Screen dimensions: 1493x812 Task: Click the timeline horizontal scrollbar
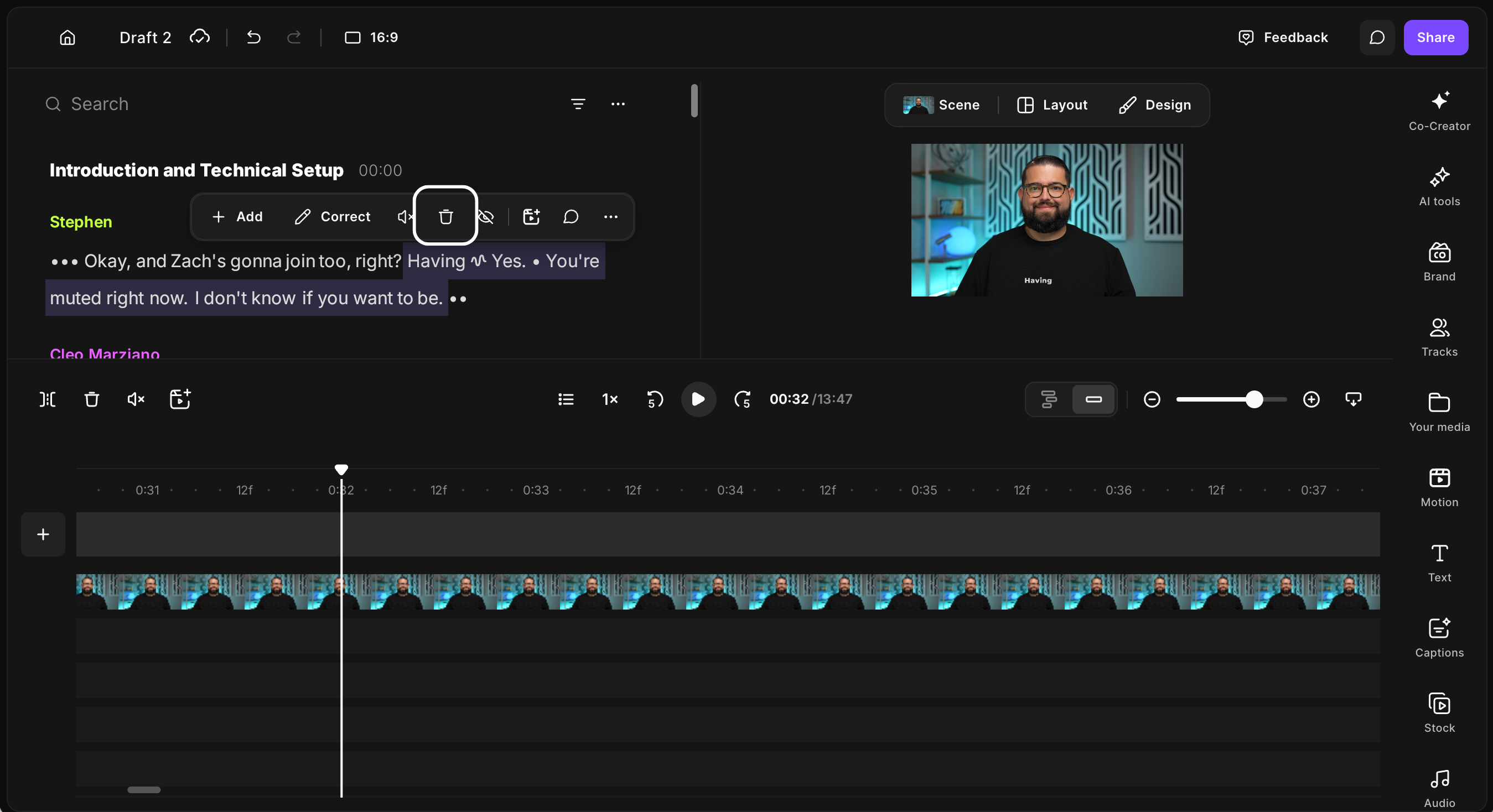(144, 789)
